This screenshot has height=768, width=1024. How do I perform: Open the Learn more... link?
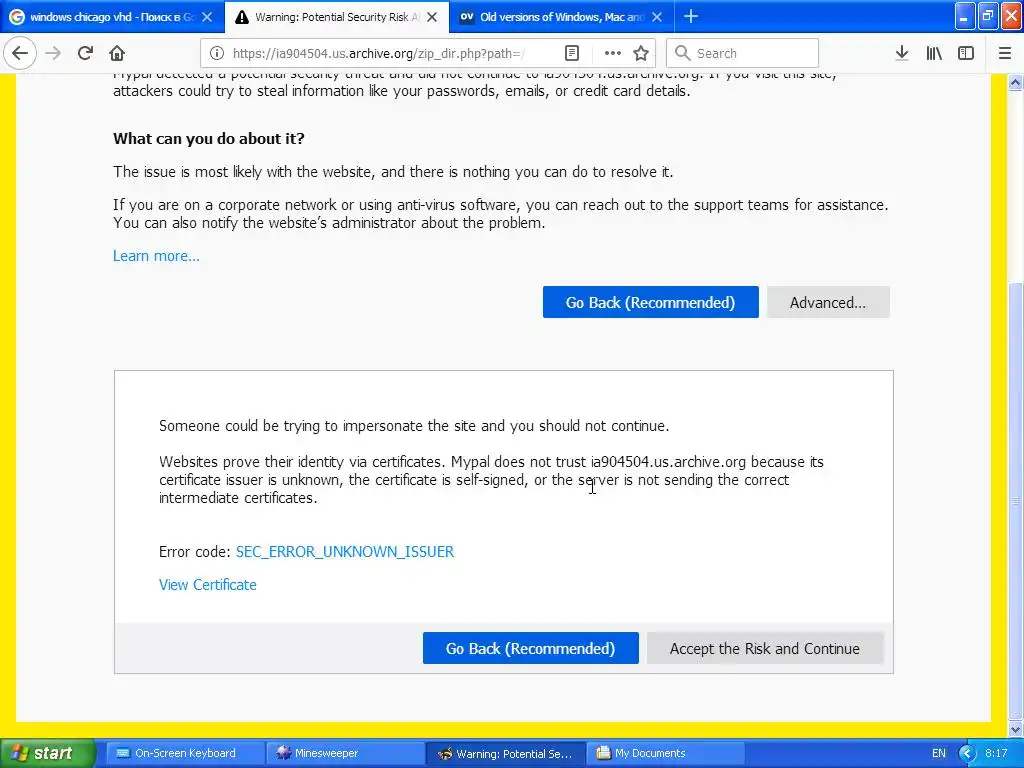coord(156,256)
